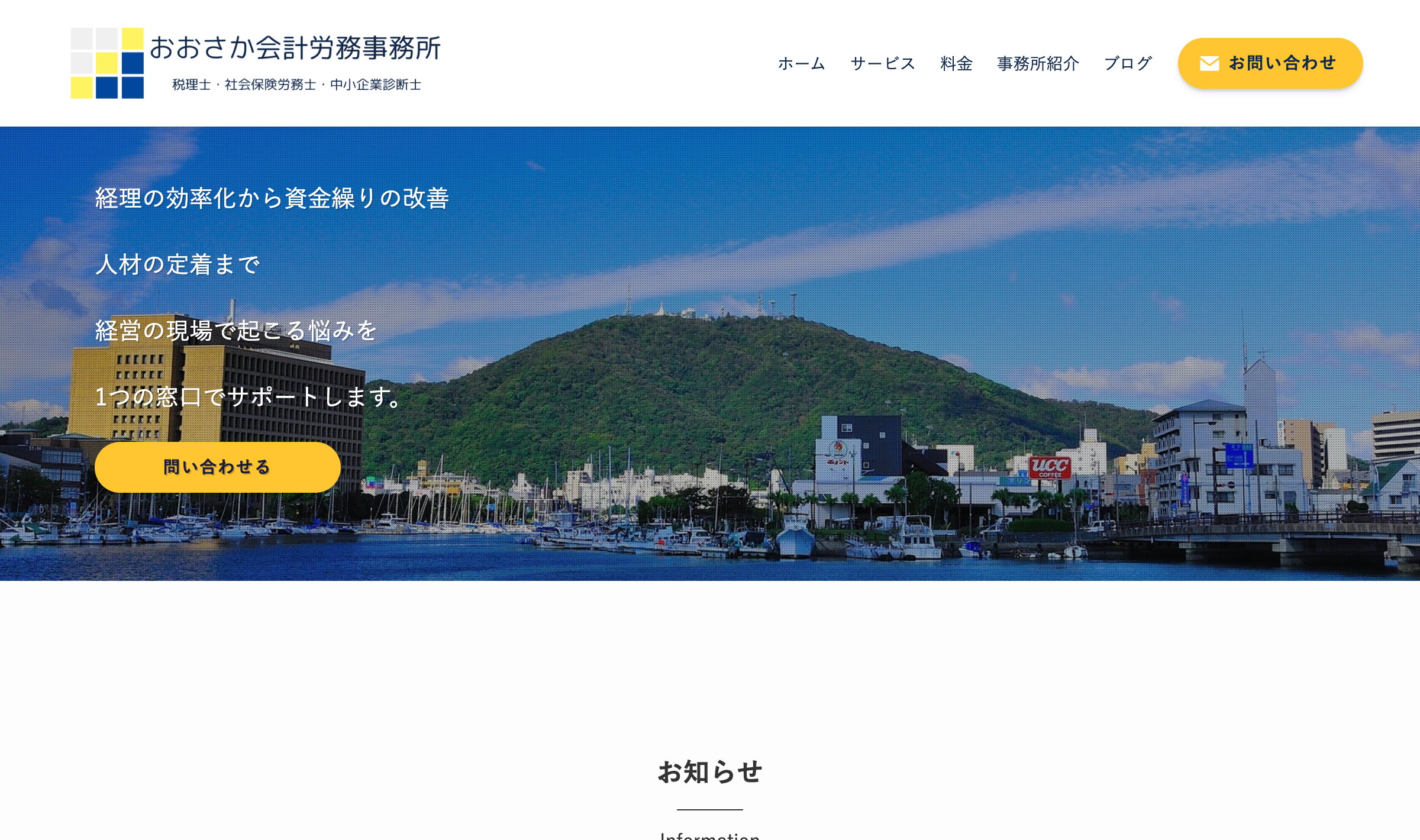Click the UCC Coffee sign in photo
The height and width of the screenshot is (840, 1420).
coord(1050,467)
